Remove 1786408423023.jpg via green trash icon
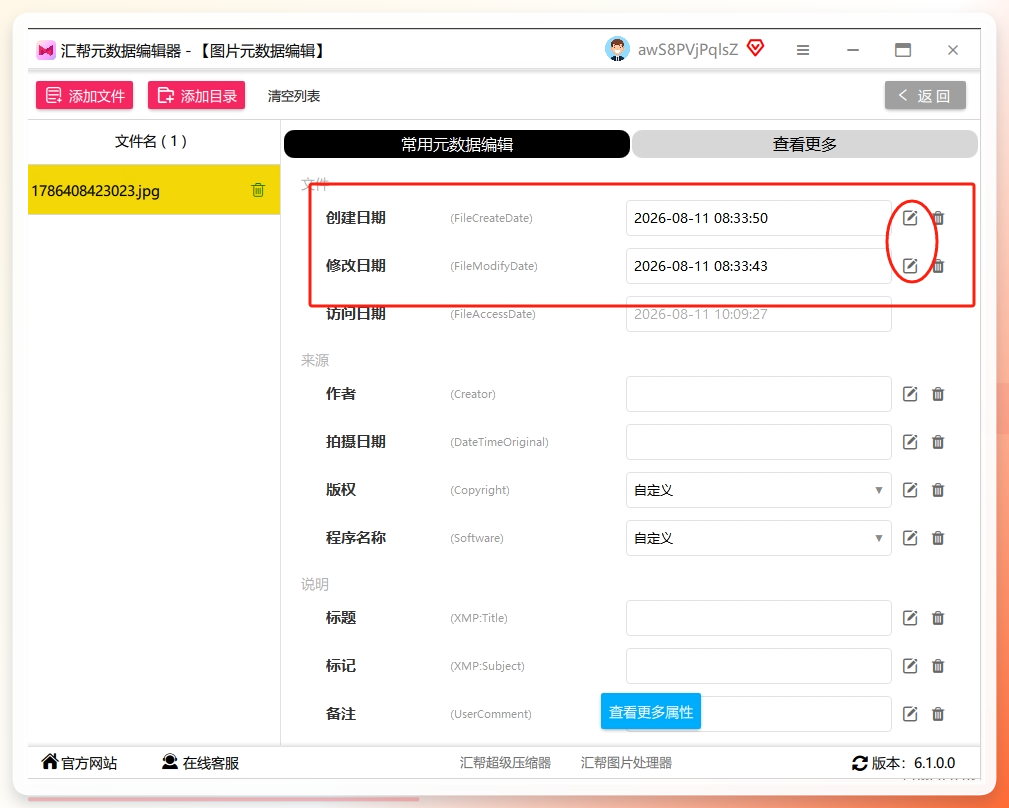 point(258,190)
